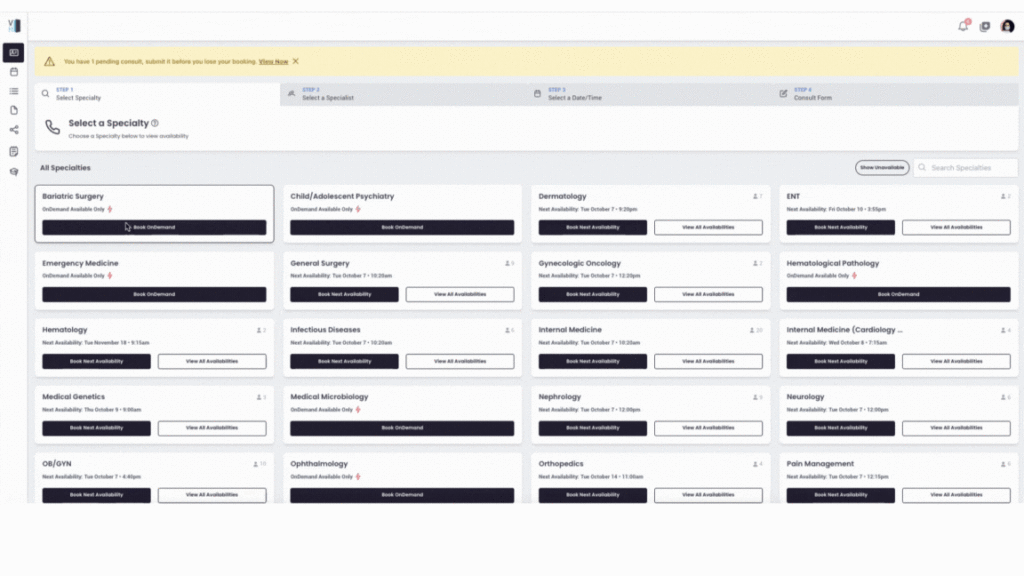Viewport: 1024px width, 576px height.
Task: Toggle the Show Unavailable filter
Action: [882, 168]
